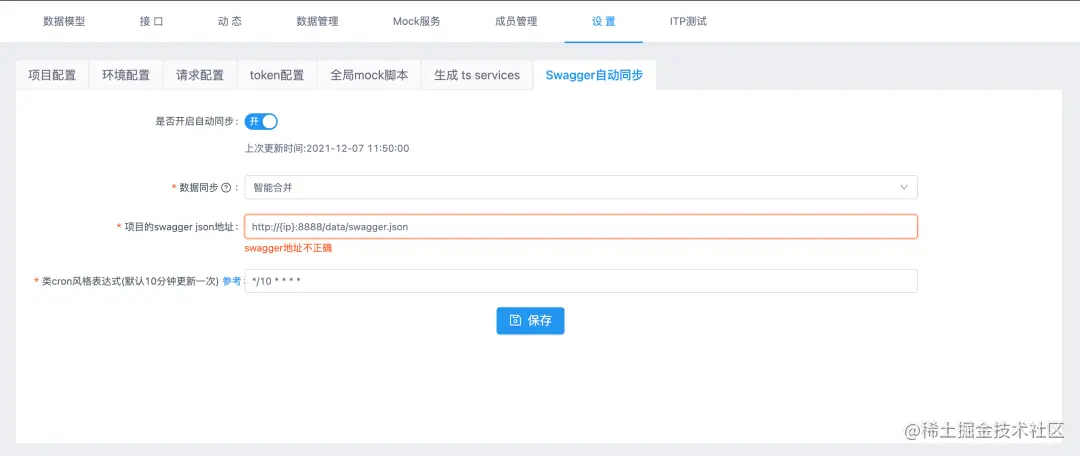
Task: Go to the 接口 navigation tab
Action: click(152, 21)
